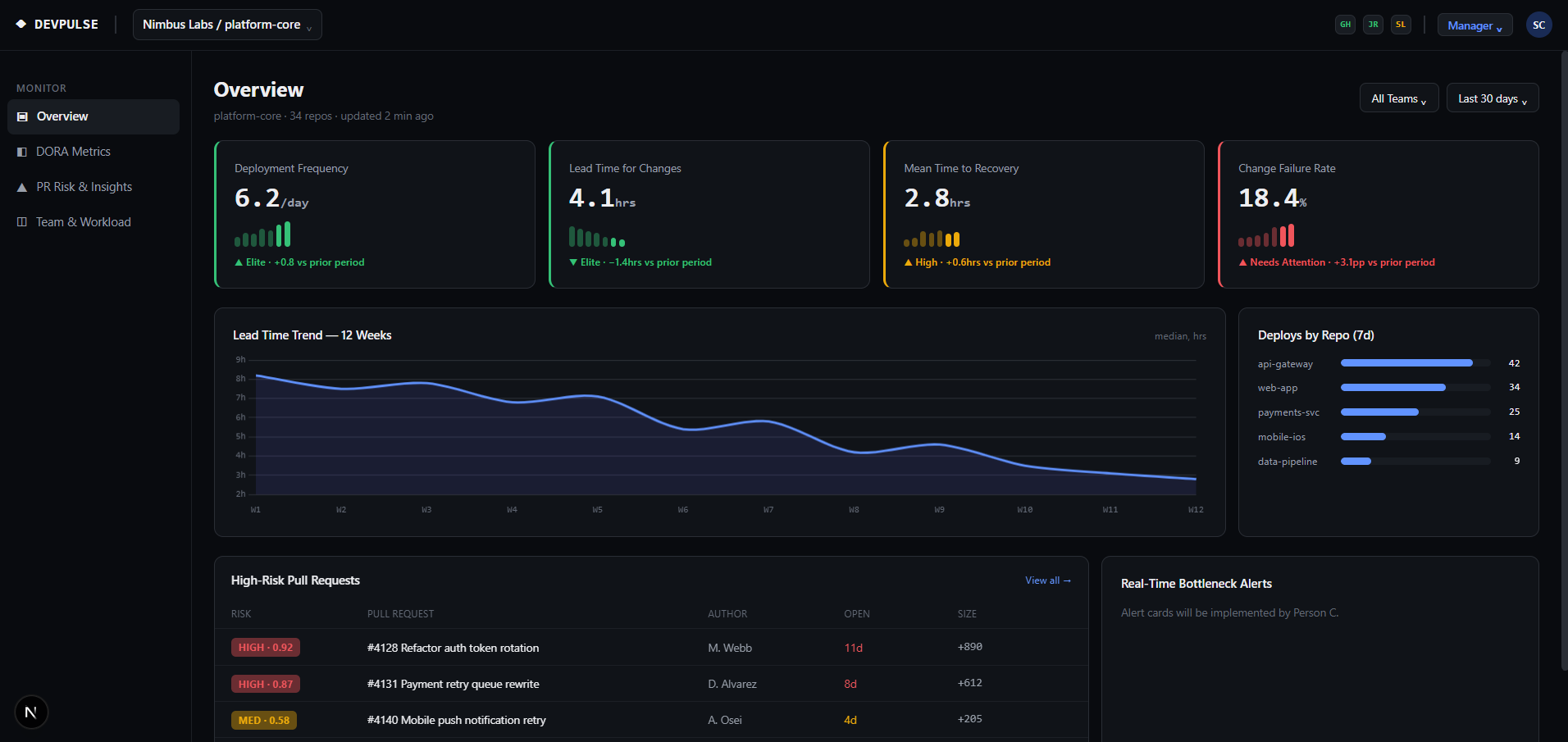Open PR #4131 Payment retry queue rewrite
This screenshot has width=1568, height=742.
pyautogui.click(x=453, y=684)
